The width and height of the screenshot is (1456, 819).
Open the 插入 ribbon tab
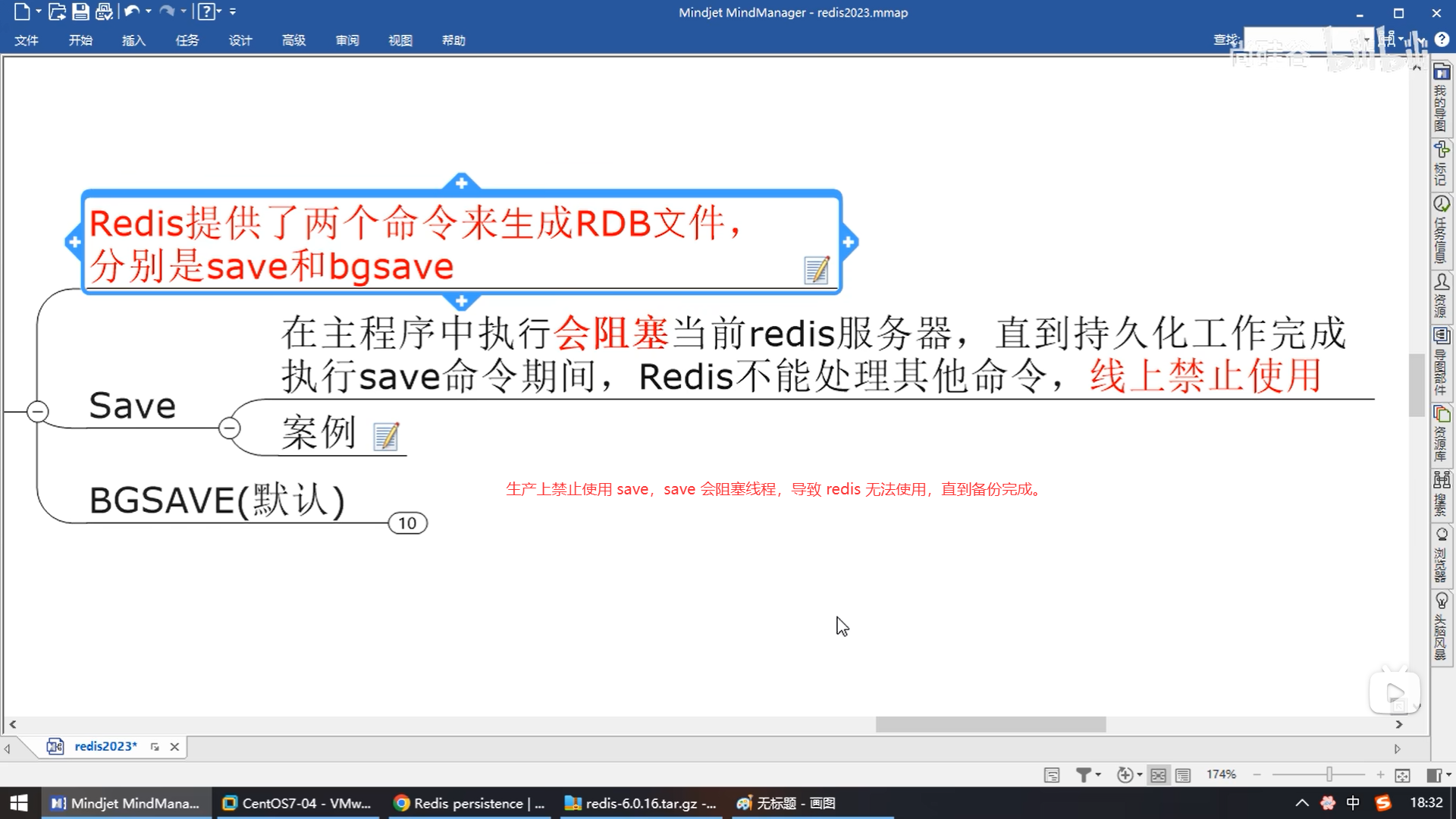click(133, 40)
